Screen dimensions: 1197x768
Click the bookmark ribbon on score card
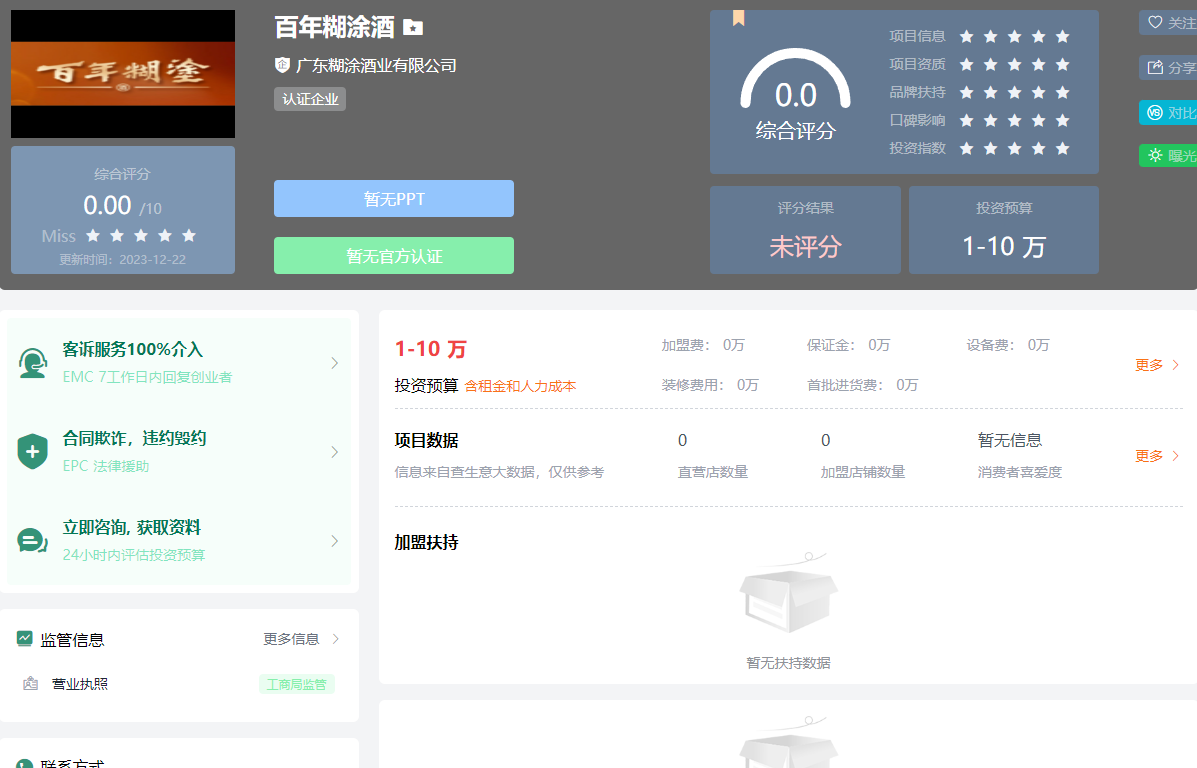738,18
